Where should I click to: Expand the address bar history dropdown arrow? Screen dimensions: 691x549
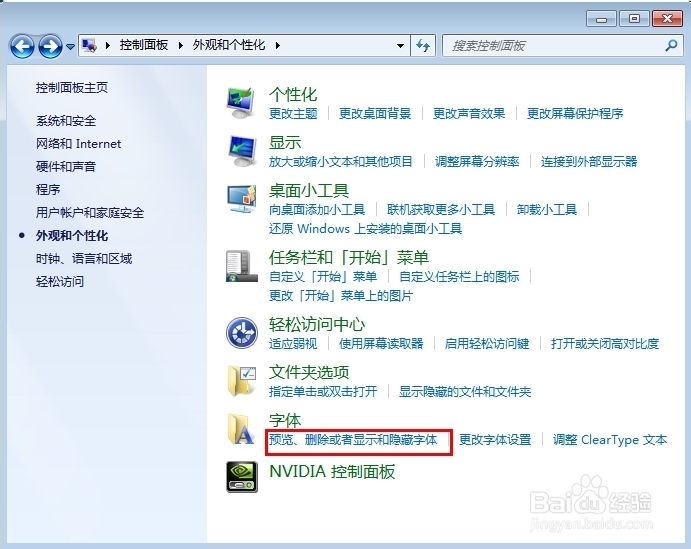400,46
